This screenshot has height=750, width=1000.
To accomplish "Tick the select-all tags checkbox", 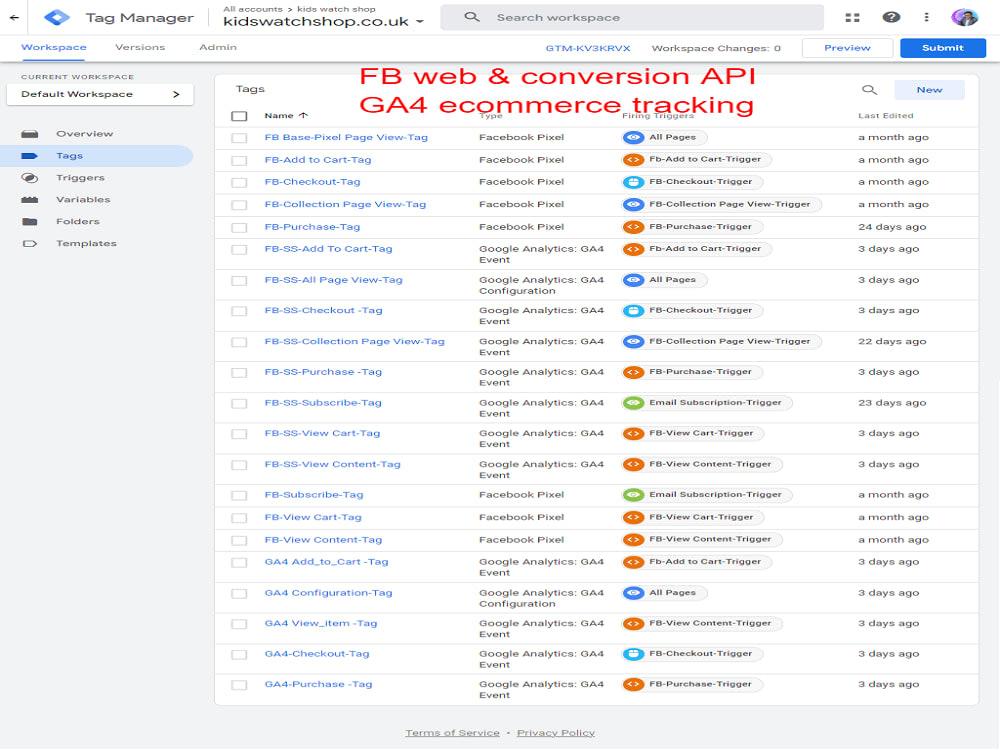I will coord(239,115).
